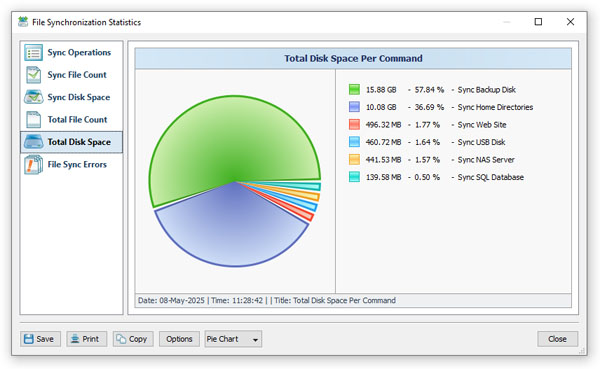The width and height of the screenshot is (600, 369).
Task: Click the File Synchronization Statistics window title
Action: point(86,22)
